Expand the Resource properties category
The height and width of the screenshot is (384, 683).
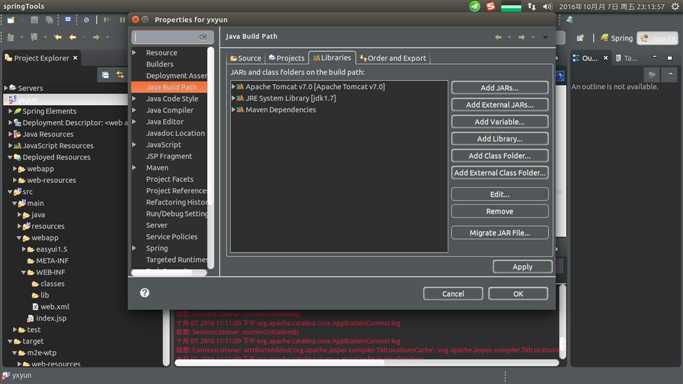click(x=134, y=53)
